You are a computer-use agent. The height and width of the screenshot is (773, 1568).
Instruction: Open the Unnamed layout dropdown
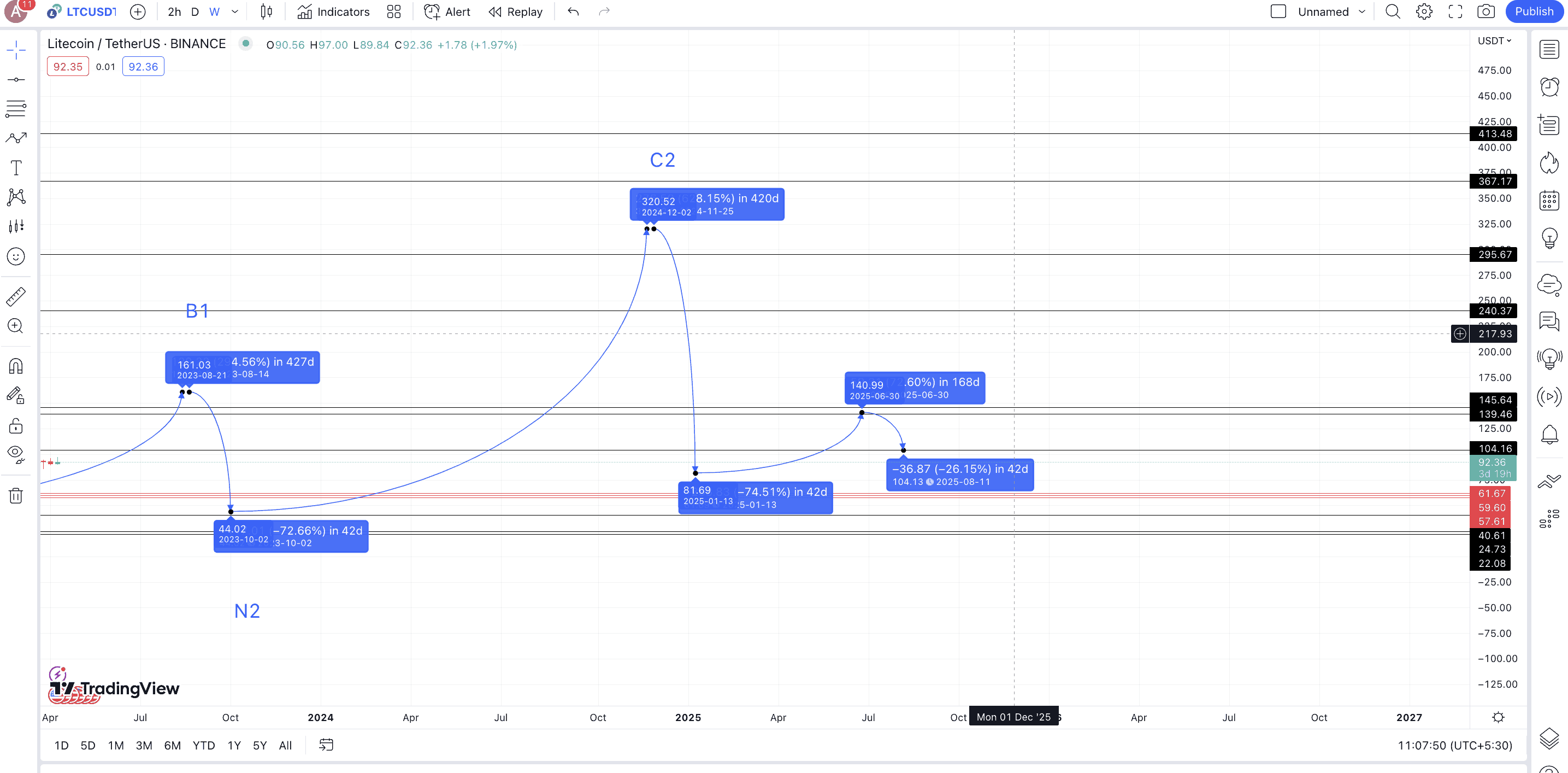1361,11
